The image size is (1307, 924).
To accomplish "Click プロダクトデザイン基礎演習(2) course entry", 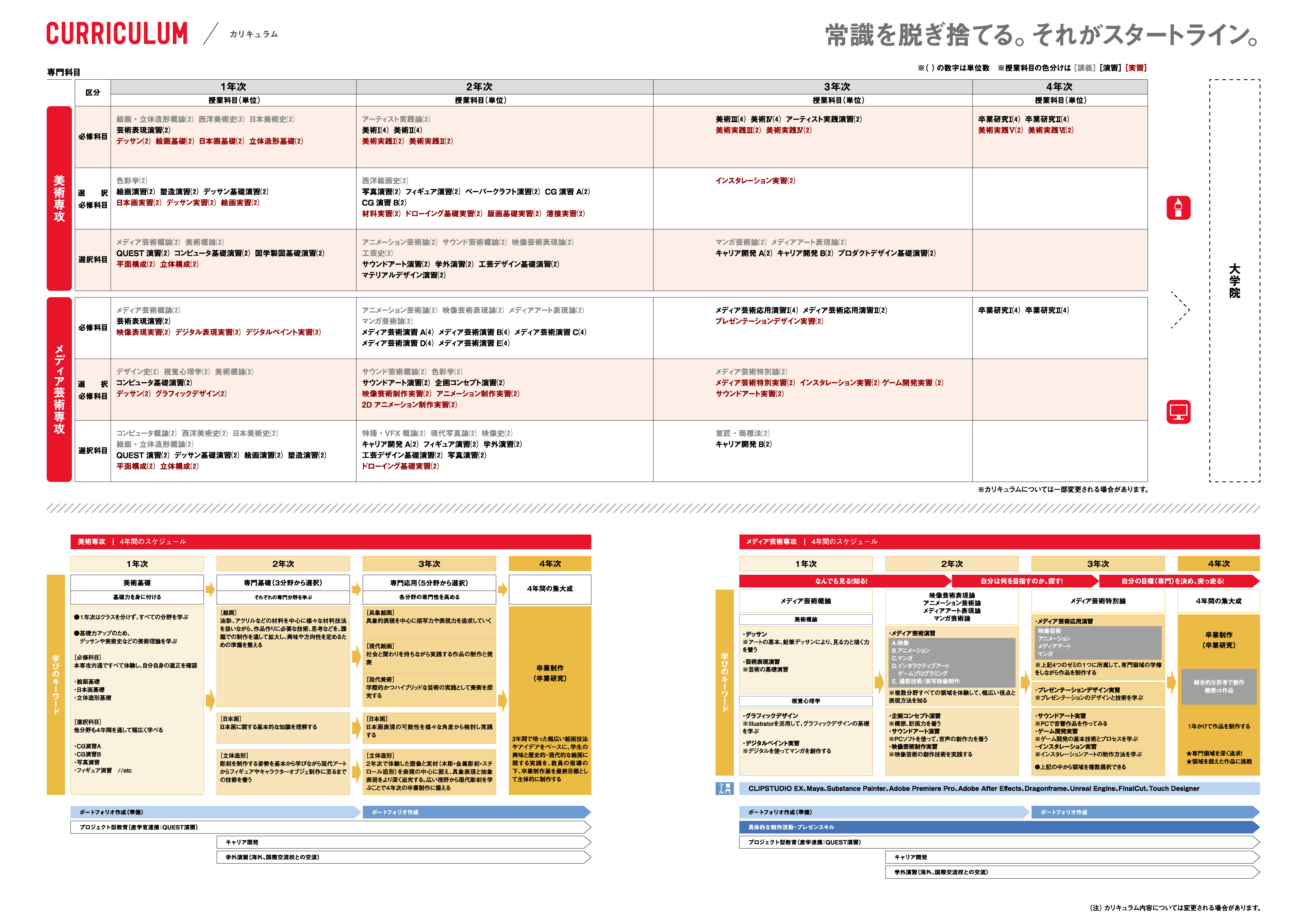I will click(886, 253).
